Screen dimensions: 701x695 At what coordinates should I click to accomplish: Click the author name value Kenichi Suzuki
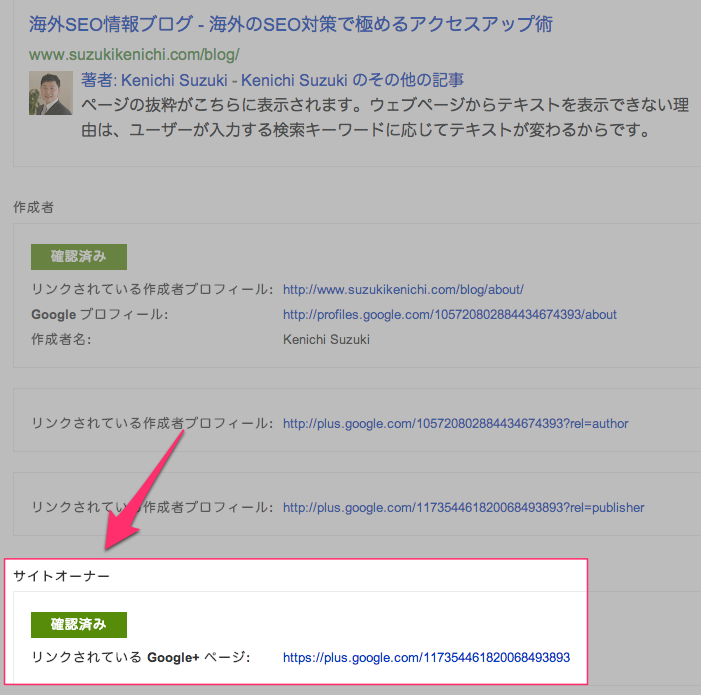pyautogui.click(x=326, y=340)
